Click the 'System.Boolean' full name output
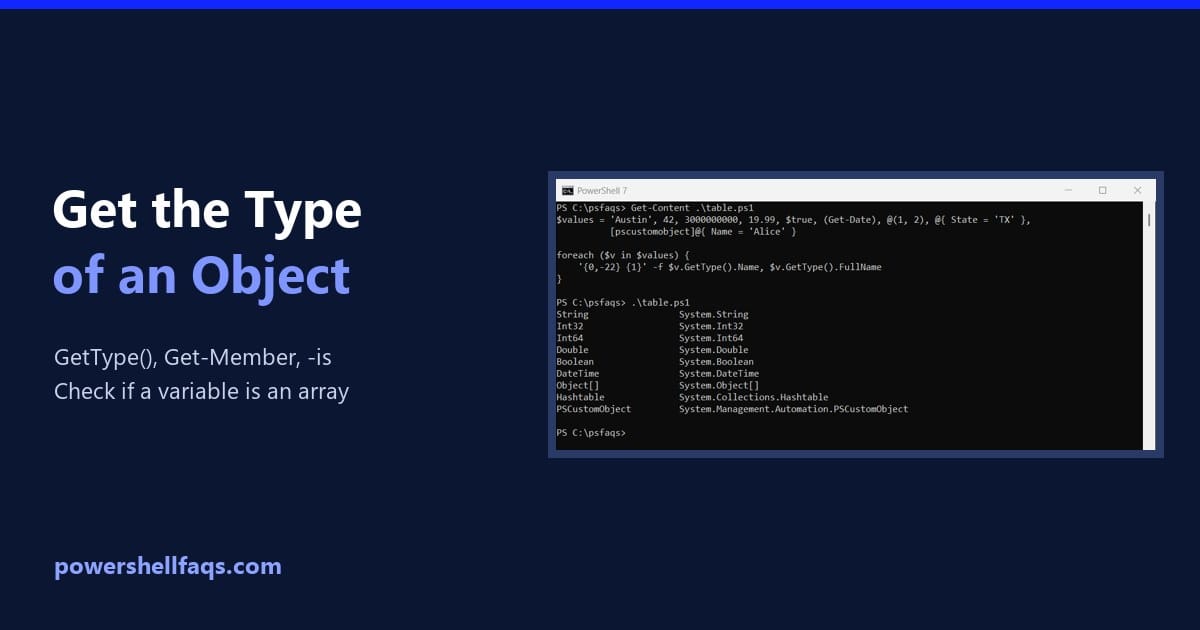 (x=716, y=362)
